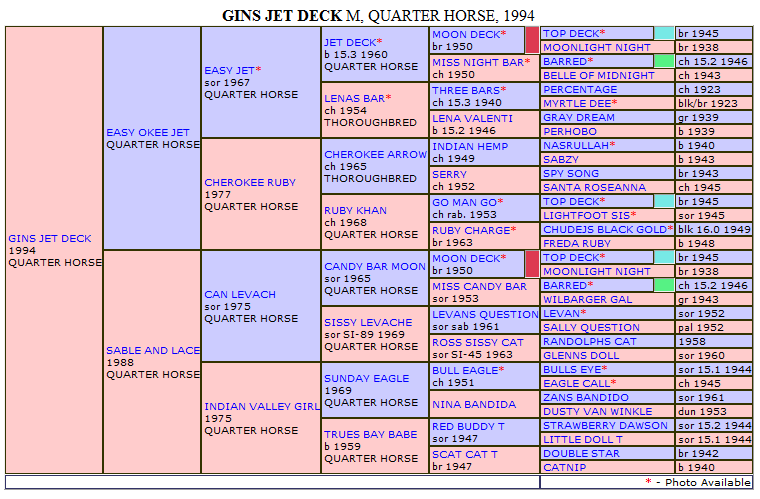The width and height of the screenshot is (760, 499).
Task: Open the WILBARGER GAL link
Action: pyautogui.click(x=587, y=300)
